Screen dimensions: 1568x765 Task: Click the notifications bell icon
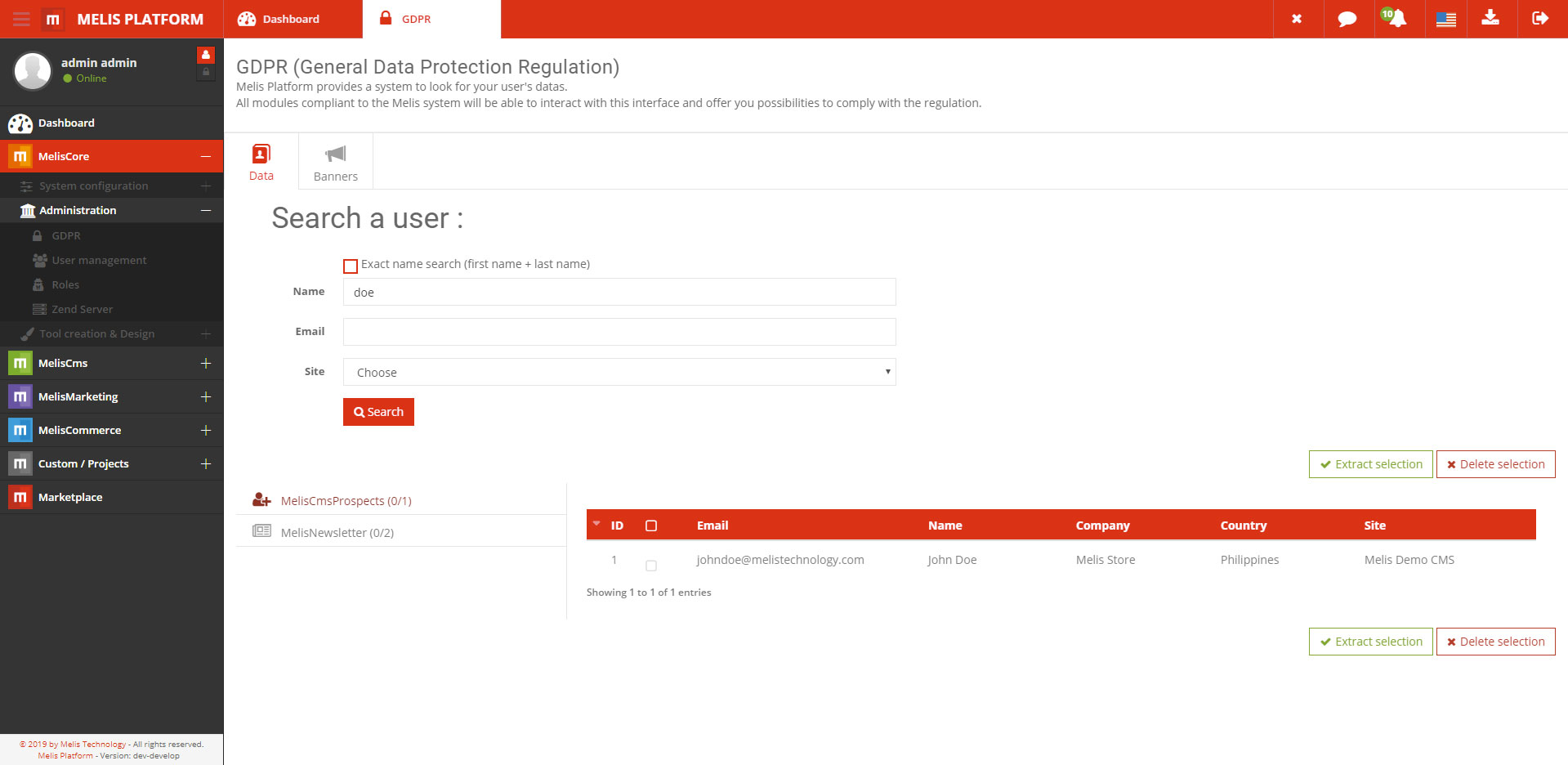(x=1398, y=19)
